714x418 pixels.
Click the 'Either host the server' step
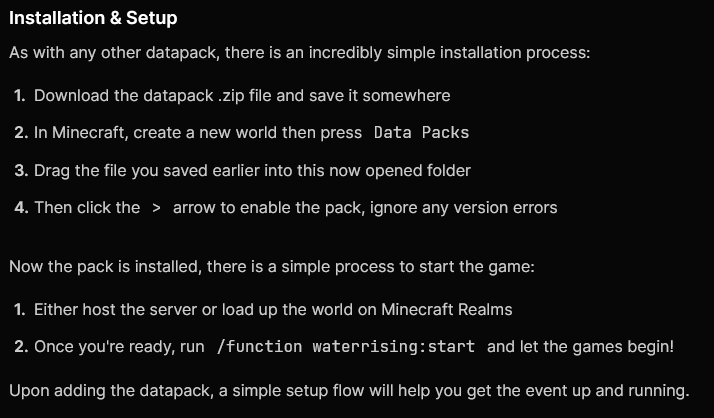coord(273,310)
